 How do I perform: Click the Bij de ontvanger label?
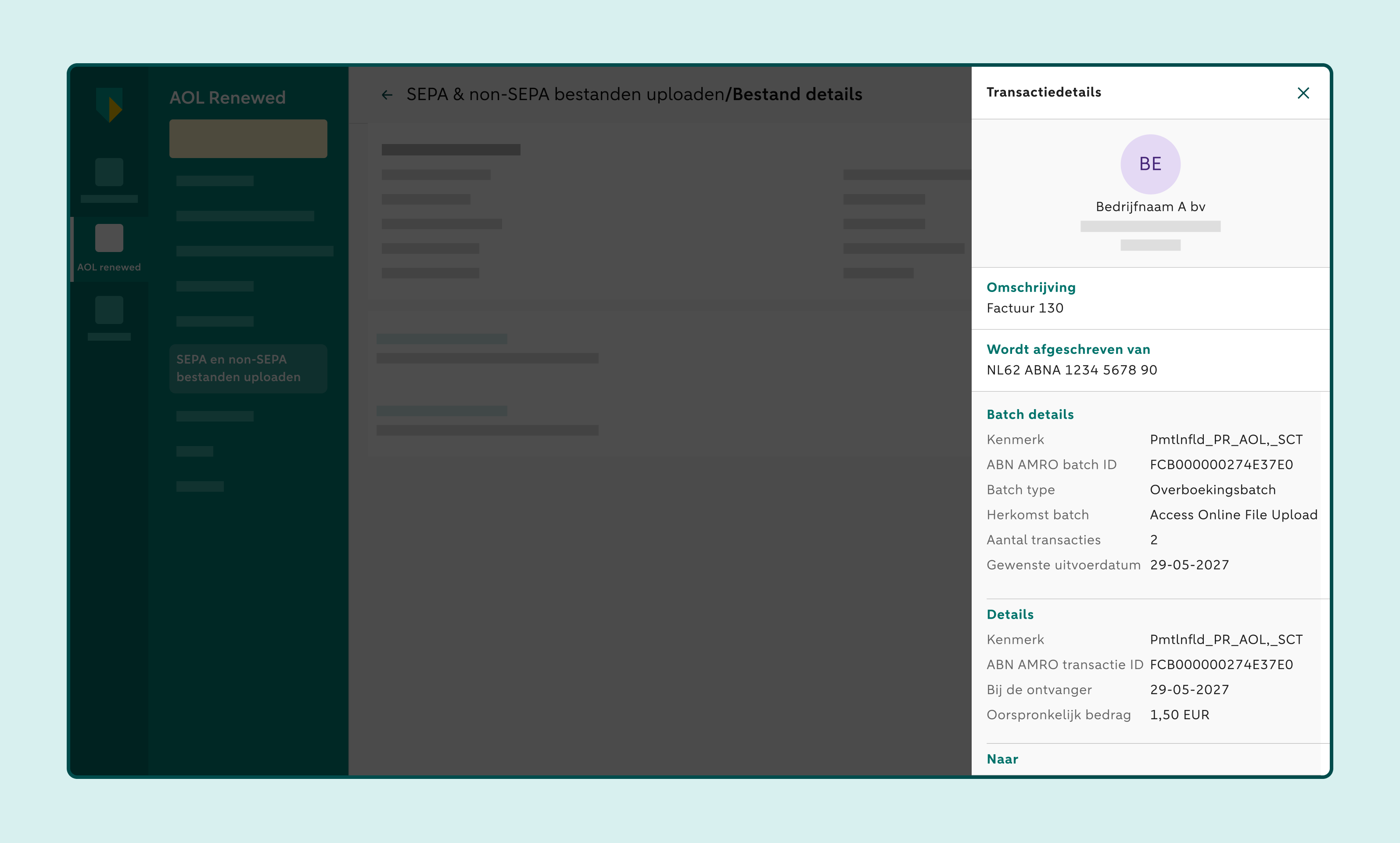(1039, 690)
